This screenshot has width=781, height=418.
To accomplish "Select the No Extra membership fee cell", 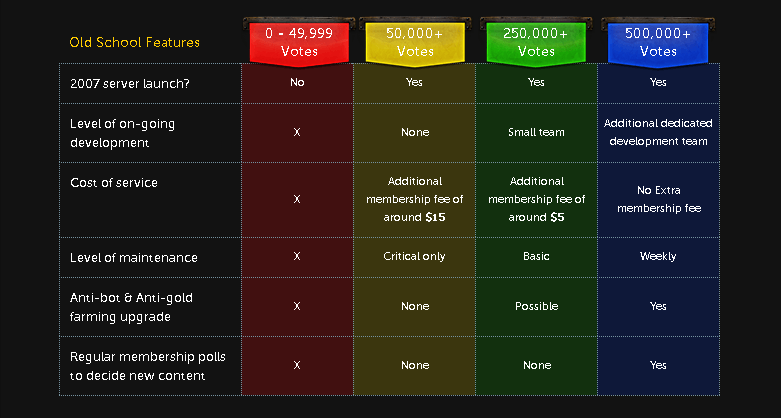I will (x=658, y=199).
